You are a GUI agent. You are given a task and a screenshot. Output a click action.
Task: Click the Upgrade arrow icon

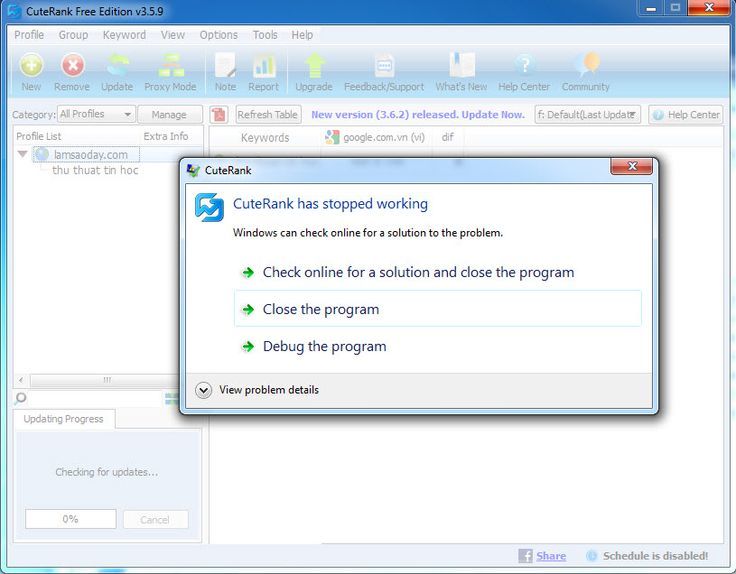[x=314, y=65]
